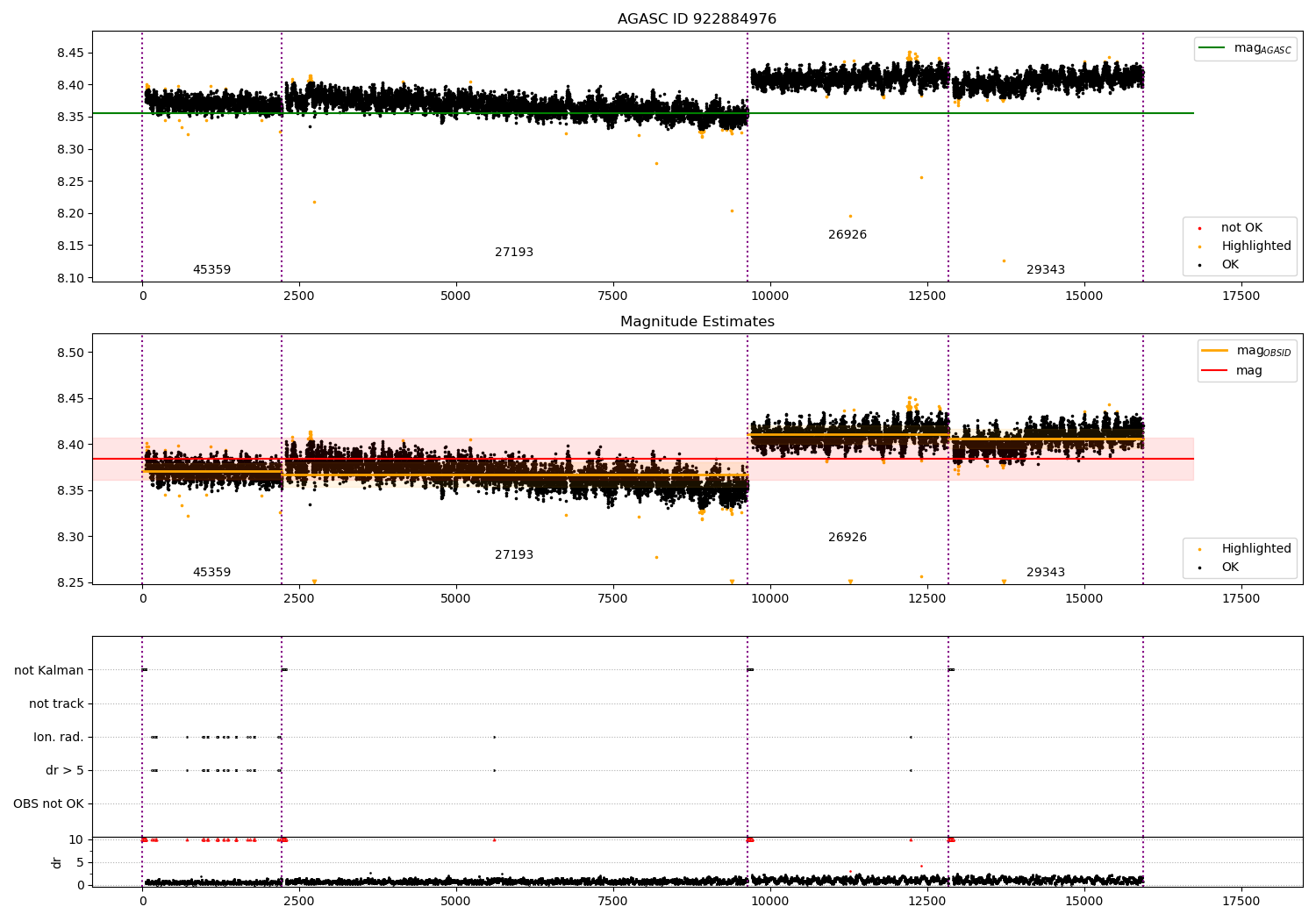
Task: Click OBSID label 26926 in middle plot
Action: pyautogui.click(x=848, y=538)
